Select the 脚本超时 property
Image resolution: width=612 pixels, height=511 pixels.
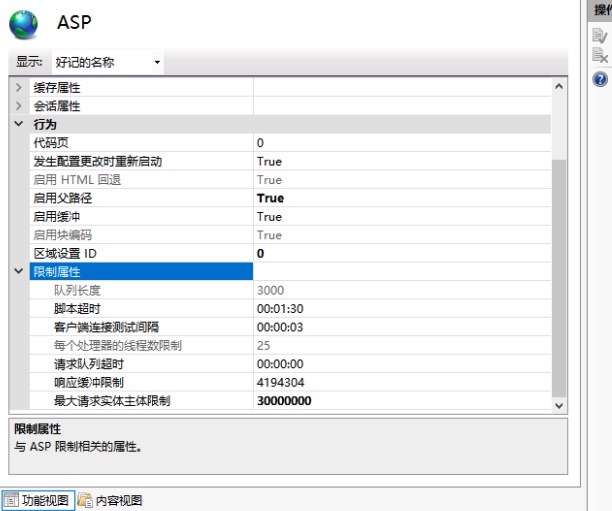[x=290, y=308]
